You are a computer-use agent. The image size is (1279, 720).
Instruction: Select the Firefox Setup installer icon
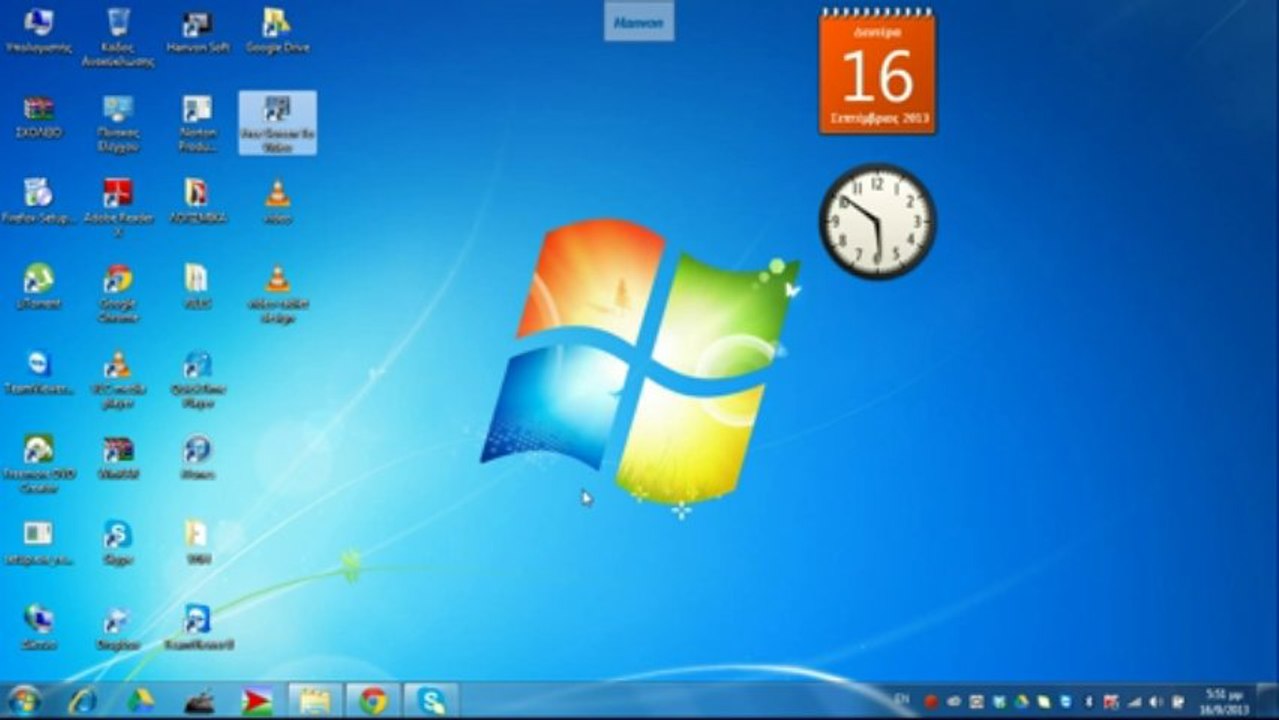(38, 202)
